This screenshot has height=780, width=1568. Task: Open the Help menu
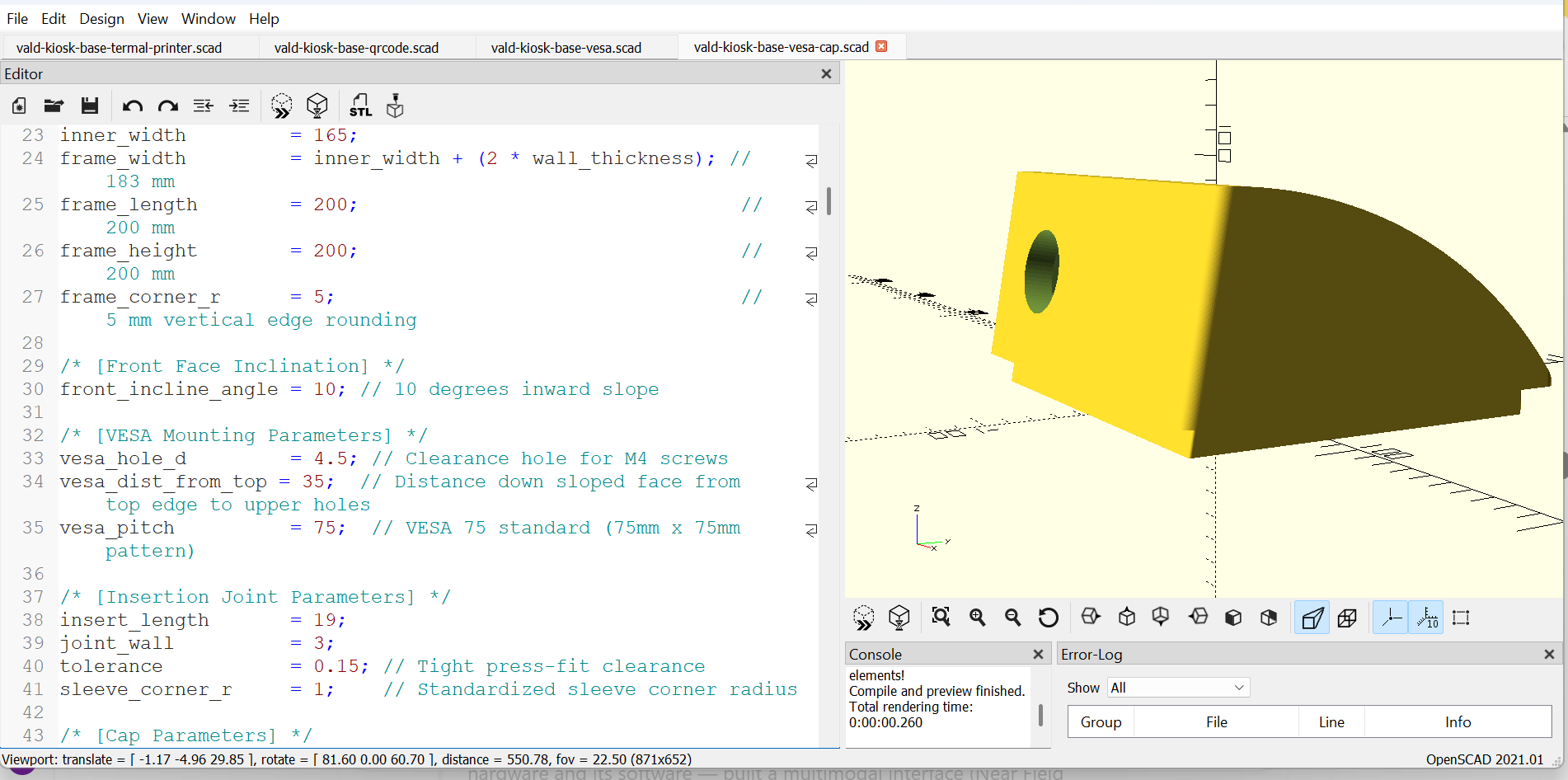264,18
